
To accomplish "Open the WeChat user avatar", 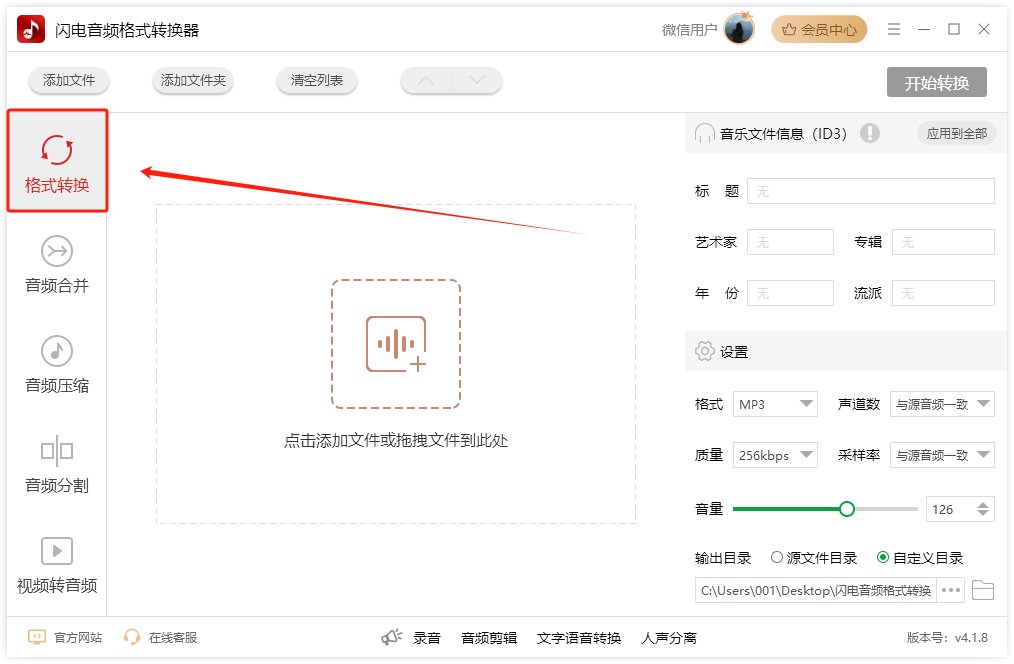I will click(x=738, y=28).
